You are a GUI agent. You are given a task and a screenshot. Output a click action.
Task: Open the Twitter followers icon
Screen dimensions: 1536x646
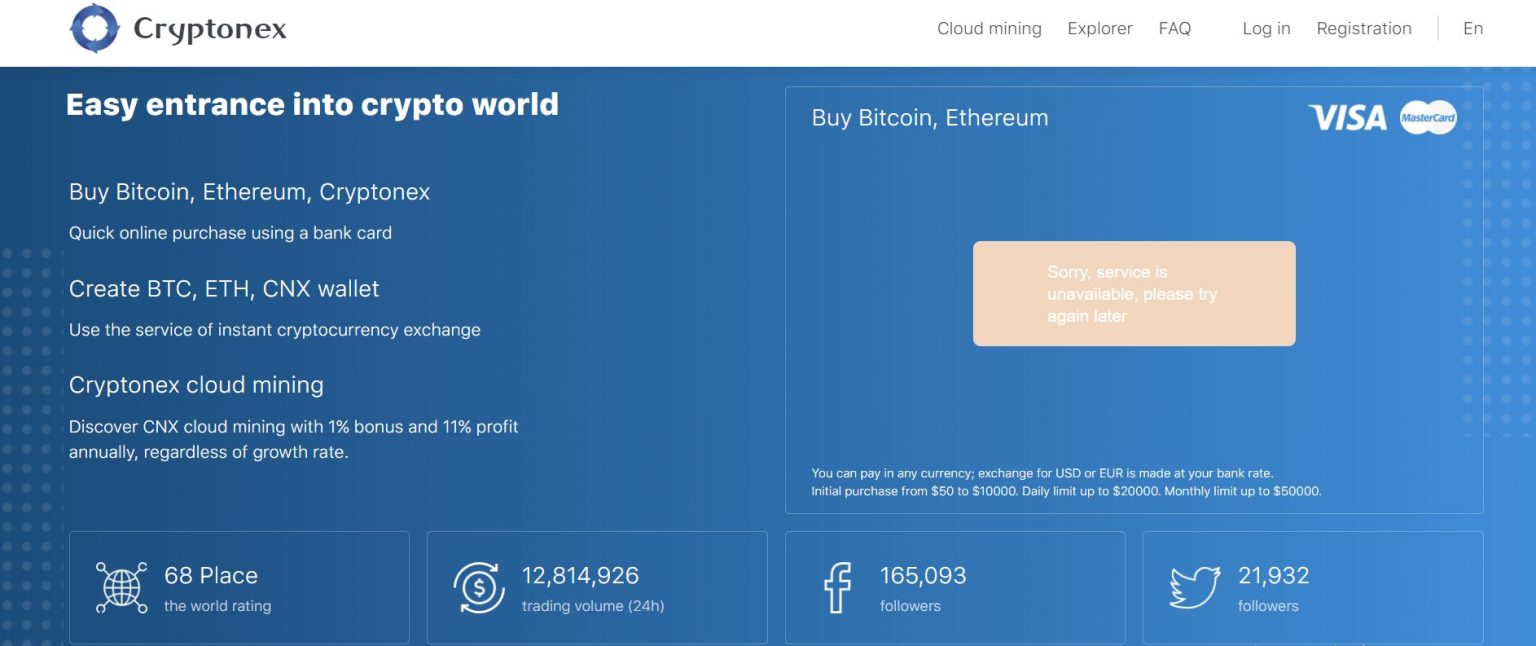pyautogui.click(x=1196, y=587)
